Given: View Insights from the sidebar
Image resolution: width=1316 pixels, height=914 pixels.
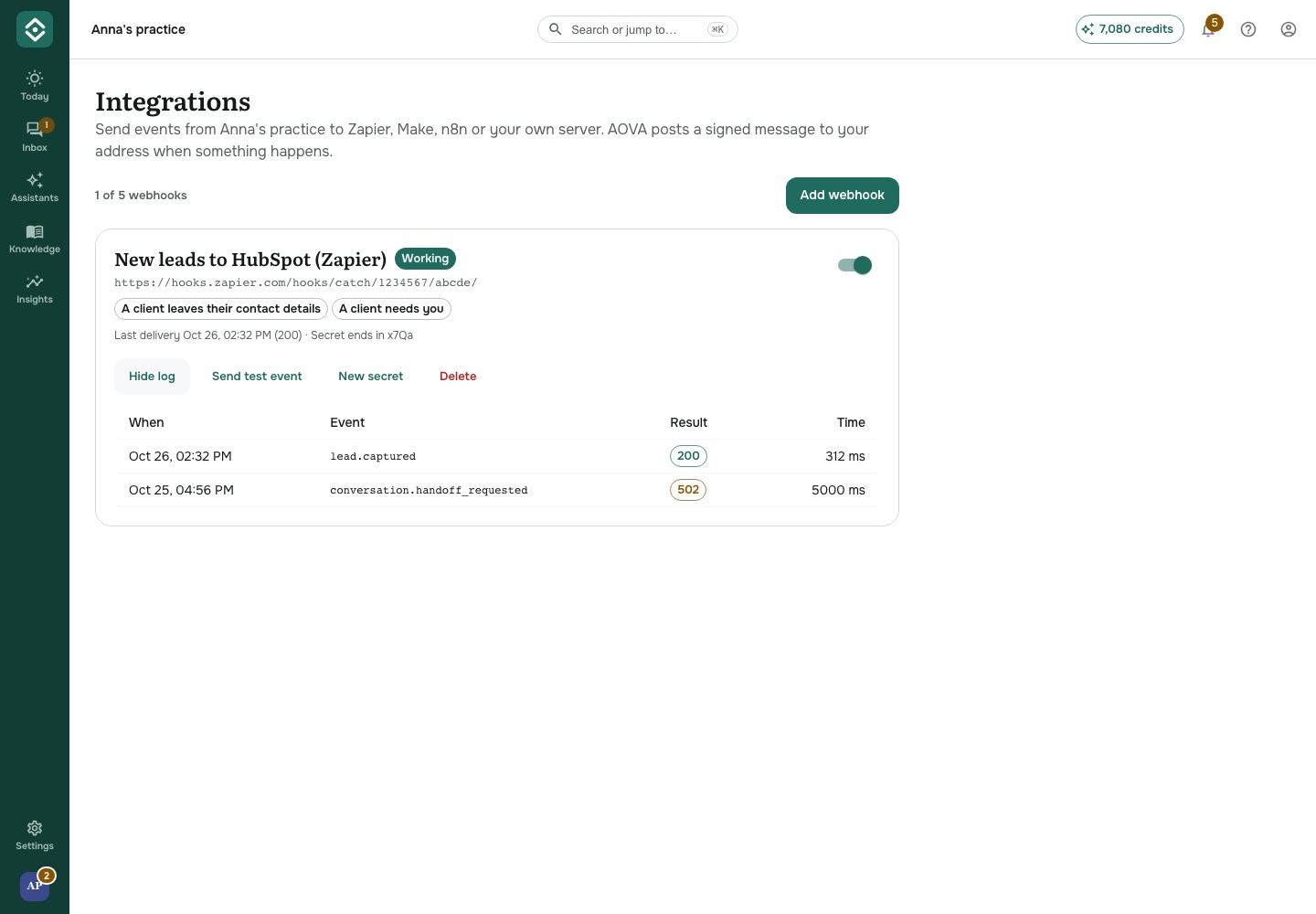Looking at the screenshot, I should pyautogui.click(x=35, y=288).
